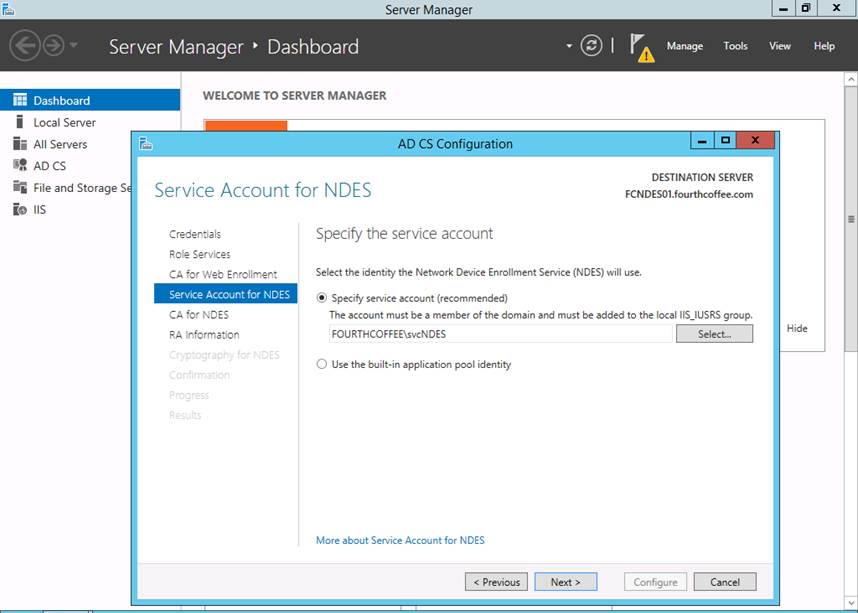The image size is (858, 613).
Task: Open the notifications flag with warning
Action: point(640,47)
